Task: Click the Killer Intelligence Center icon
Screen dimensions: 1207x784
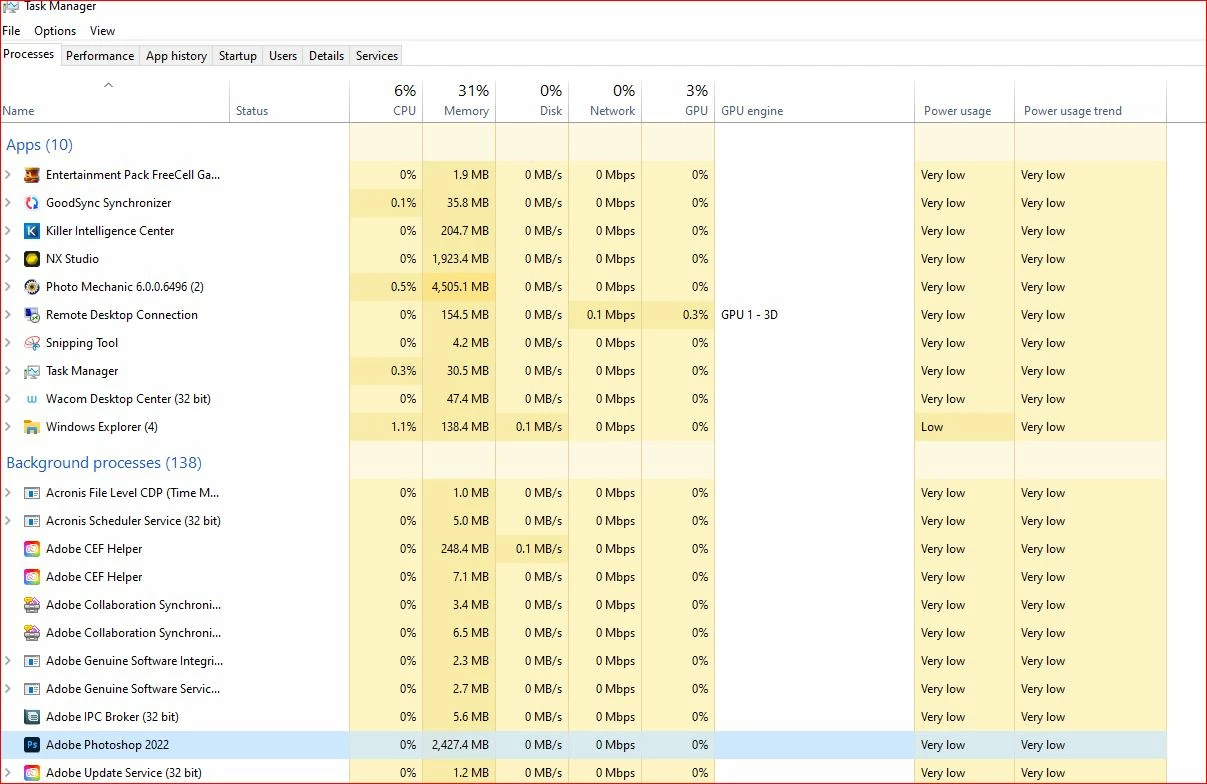Action: (x=31, y=231)
